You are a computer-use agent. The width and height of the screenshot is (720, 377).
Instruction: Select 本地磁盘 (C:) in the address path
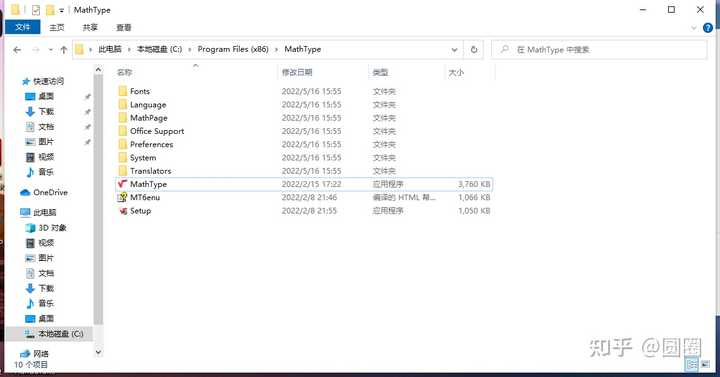point(159,49)
